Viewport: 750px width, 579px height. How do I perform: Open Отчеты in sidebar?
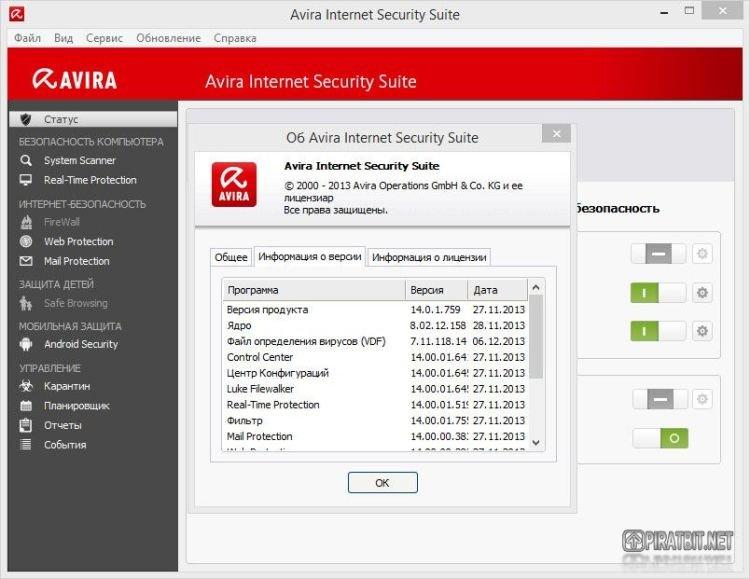tap(63, 425)
